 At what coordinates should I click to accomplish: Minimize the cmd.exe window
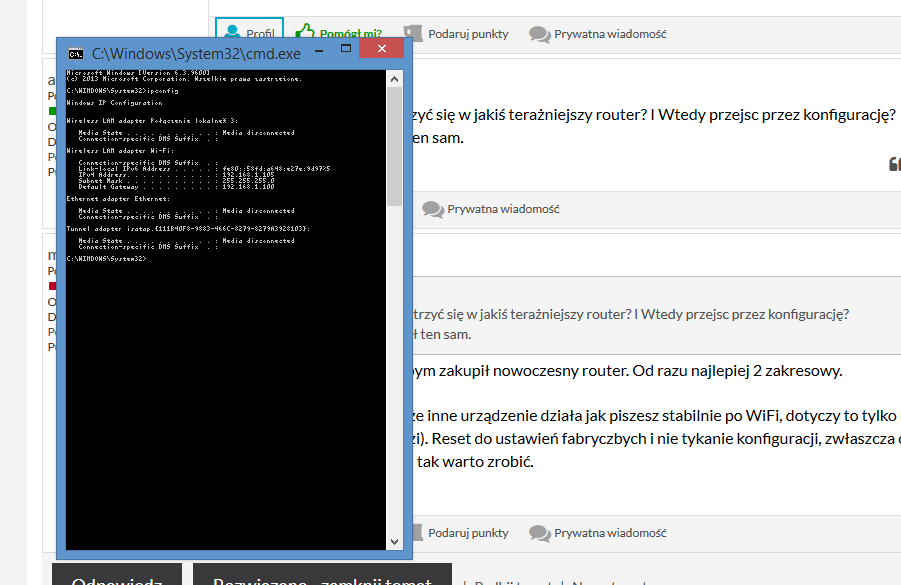(319, 50)
